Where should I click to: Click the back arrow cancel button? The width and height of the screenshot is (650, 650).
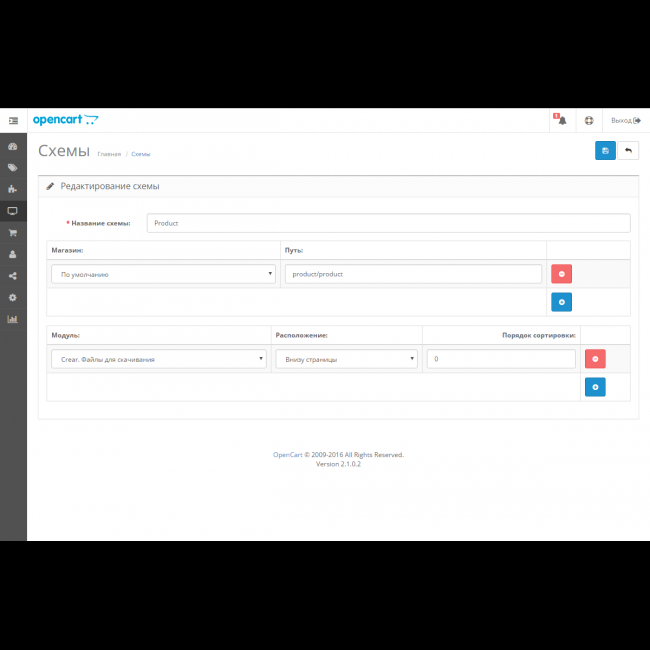coord(628,151)
